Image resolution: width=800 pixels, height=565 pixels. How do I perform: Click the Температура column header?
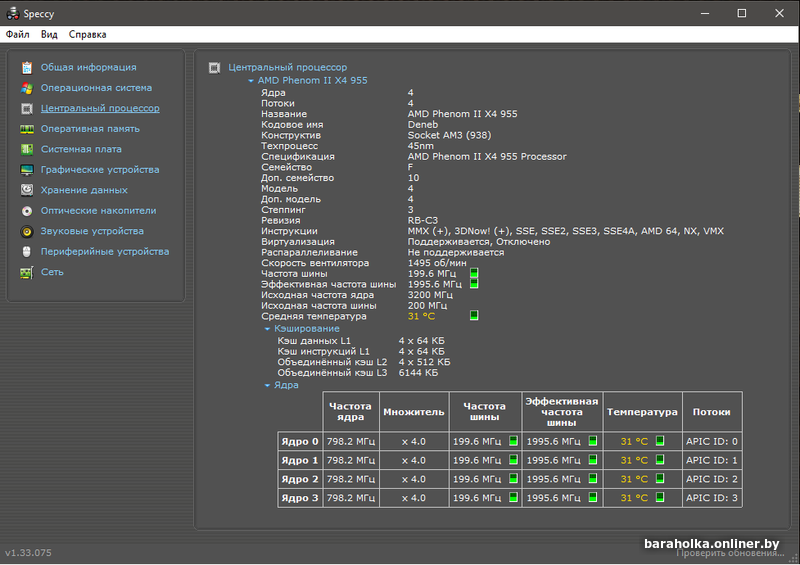[642, 412]
